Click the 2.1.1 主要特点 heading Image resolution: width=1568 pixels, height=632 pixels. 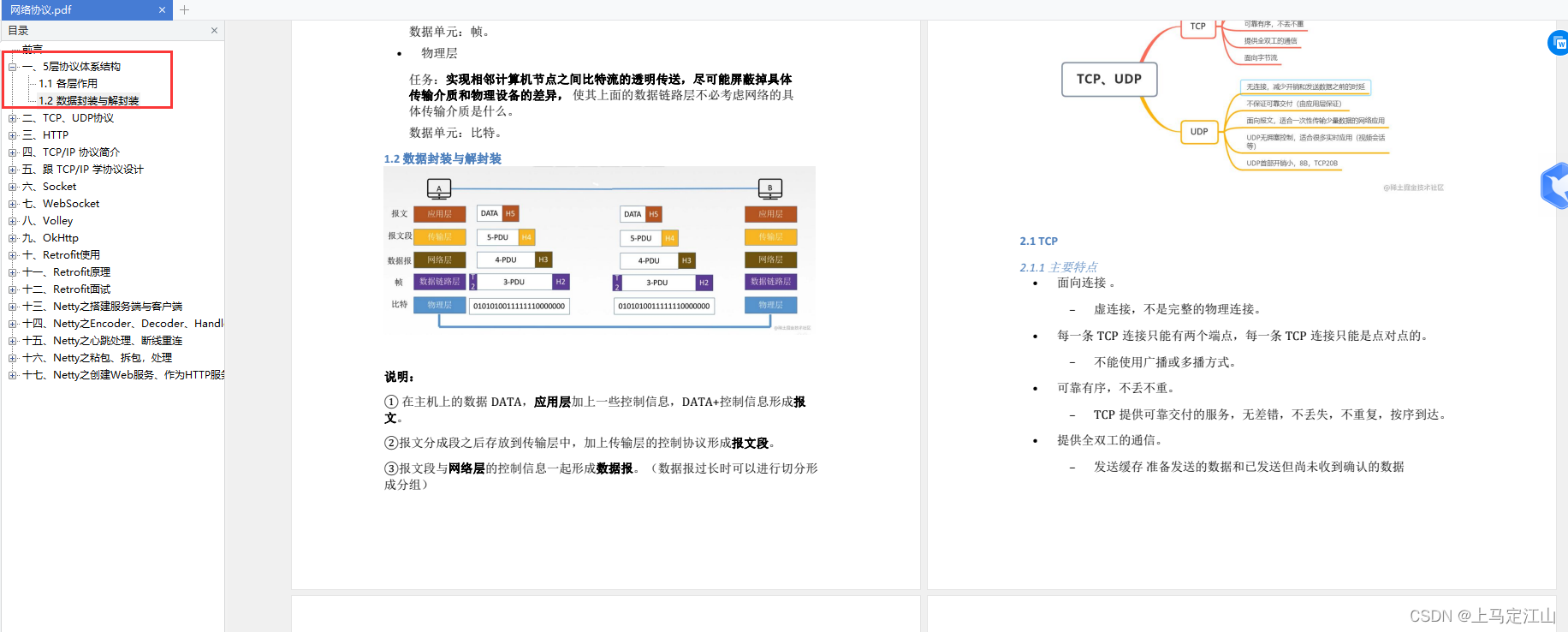tap(1058, 267)
